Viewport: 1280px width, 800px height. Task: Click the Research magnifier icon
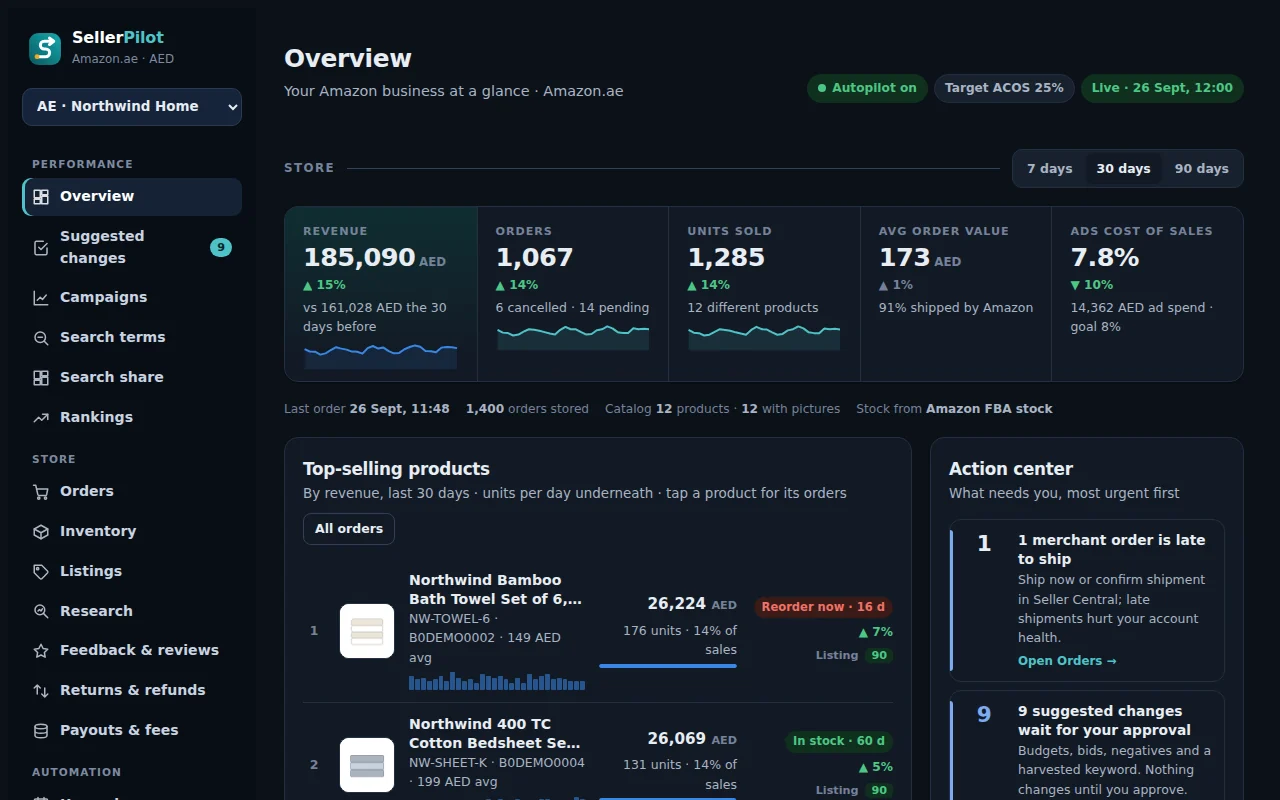point(41,611)
